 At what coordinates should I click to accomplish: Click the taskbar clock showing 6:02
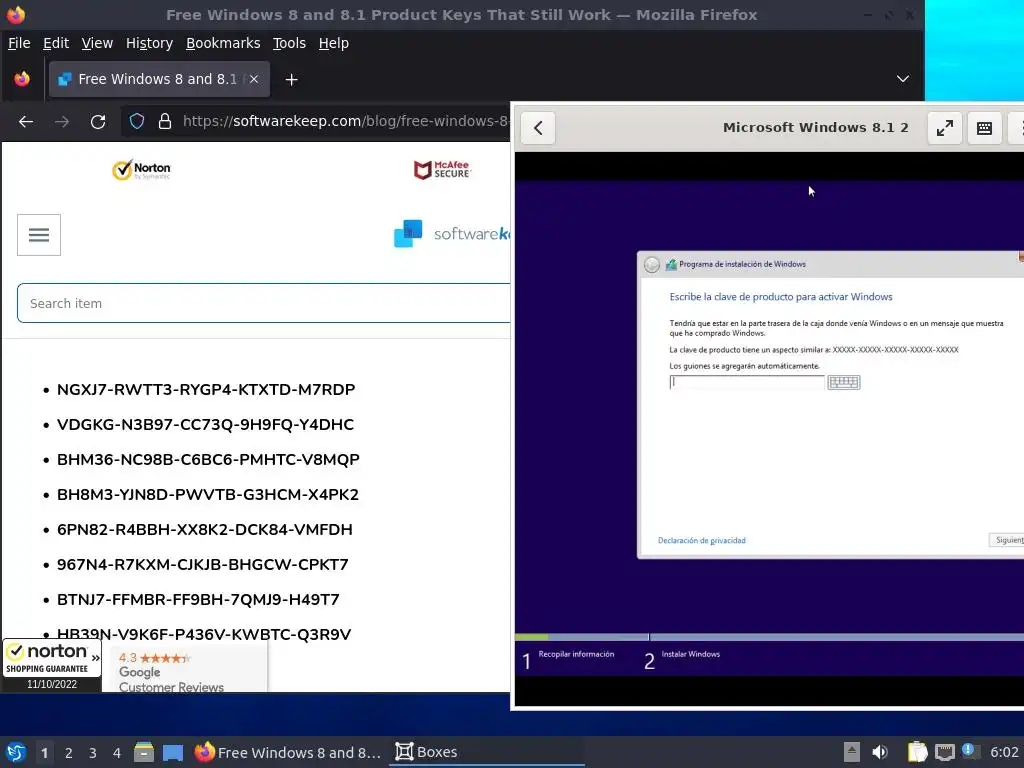click(1004, 752)
